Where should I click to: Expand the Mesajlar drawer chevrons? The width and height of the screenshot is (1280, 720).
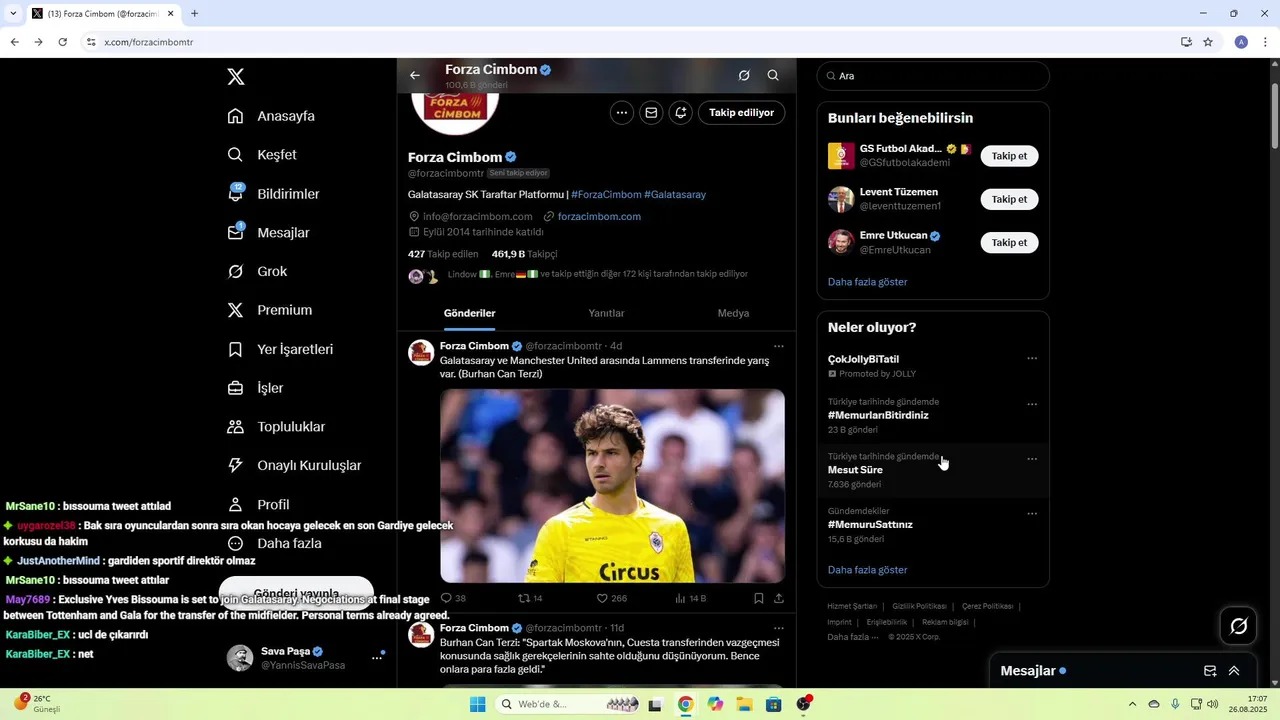click(1234, 671)
